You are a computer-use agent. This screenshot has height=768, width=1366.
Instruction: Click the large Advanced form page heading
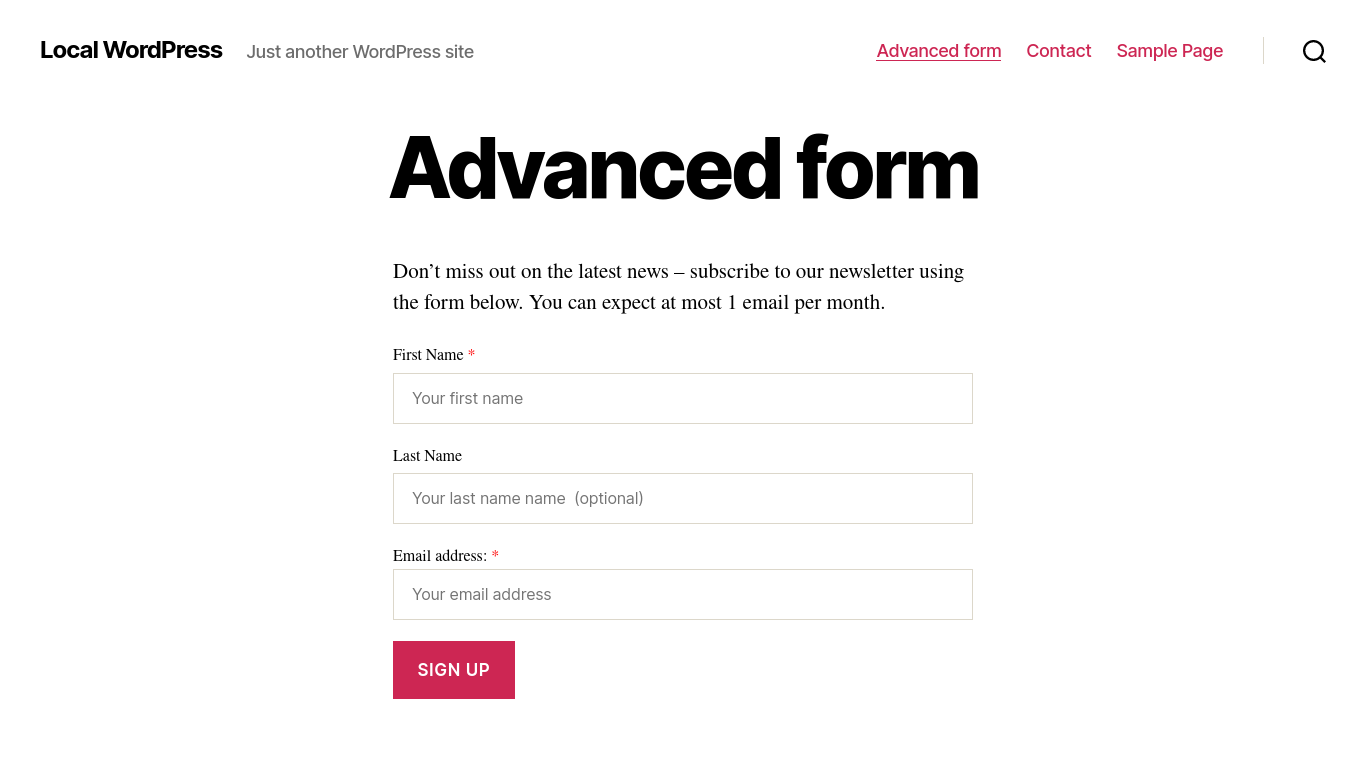click(683, 168)
